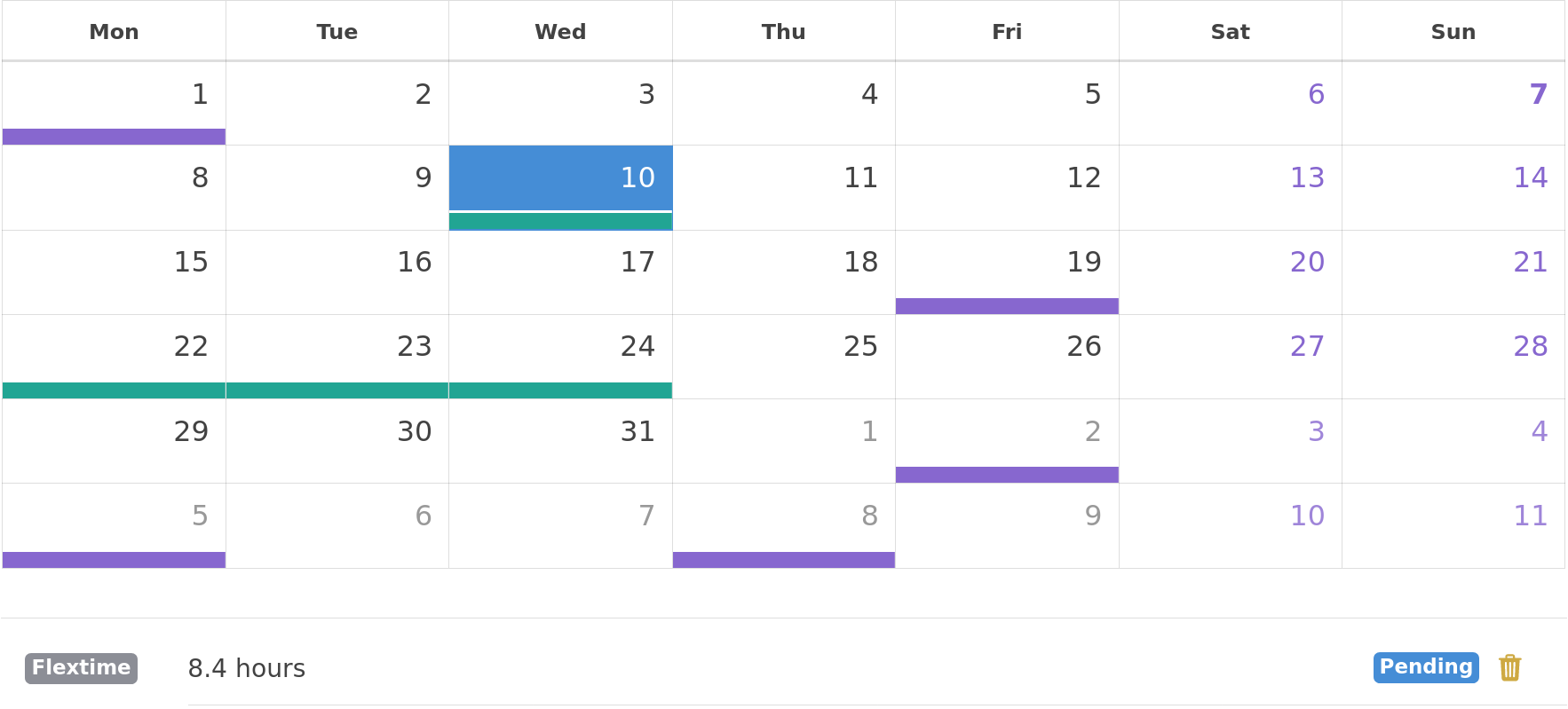Open the purple event on Friday 19
This screenshot has width=1568, height=709.
pyautogui.click(x=1007, y=306)
